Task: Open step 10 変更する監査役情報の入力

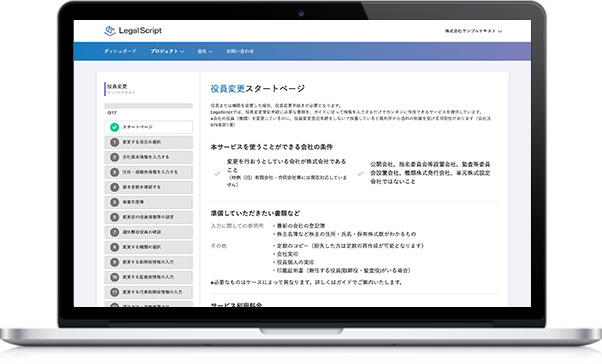Action: [149, 277]
